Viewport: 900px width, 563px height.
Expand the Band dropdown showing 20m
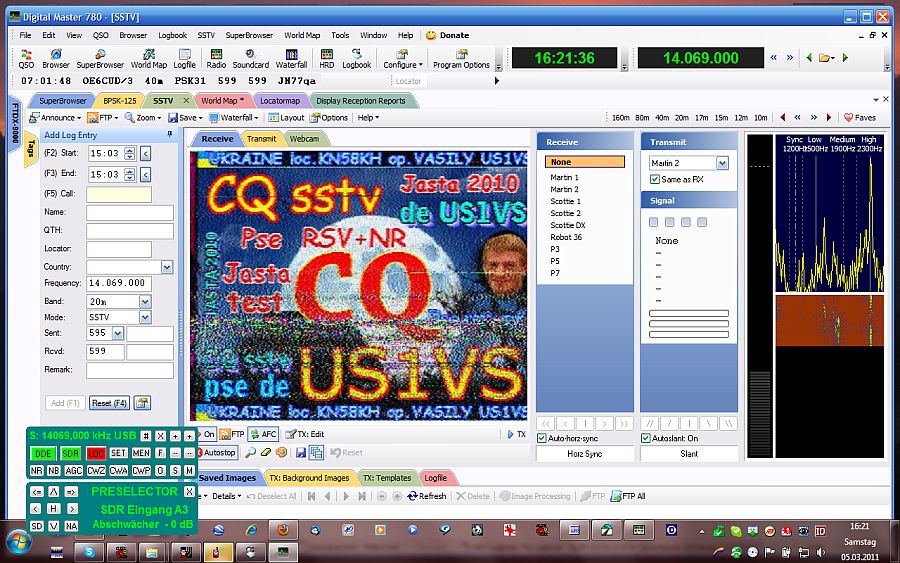click(145, 301)
